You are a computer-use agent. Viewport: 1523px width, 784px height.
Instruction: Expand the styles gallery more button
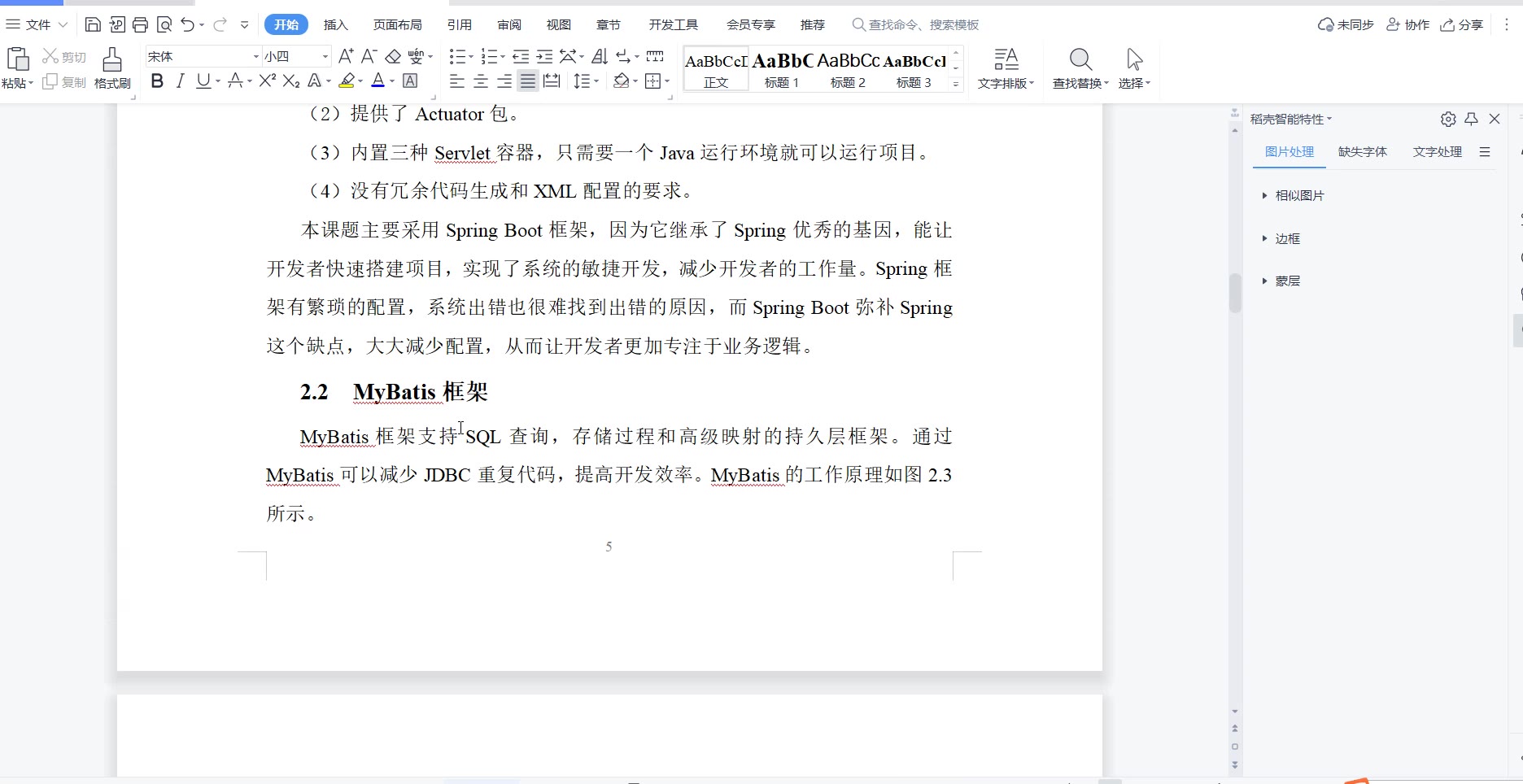point(956,84)
